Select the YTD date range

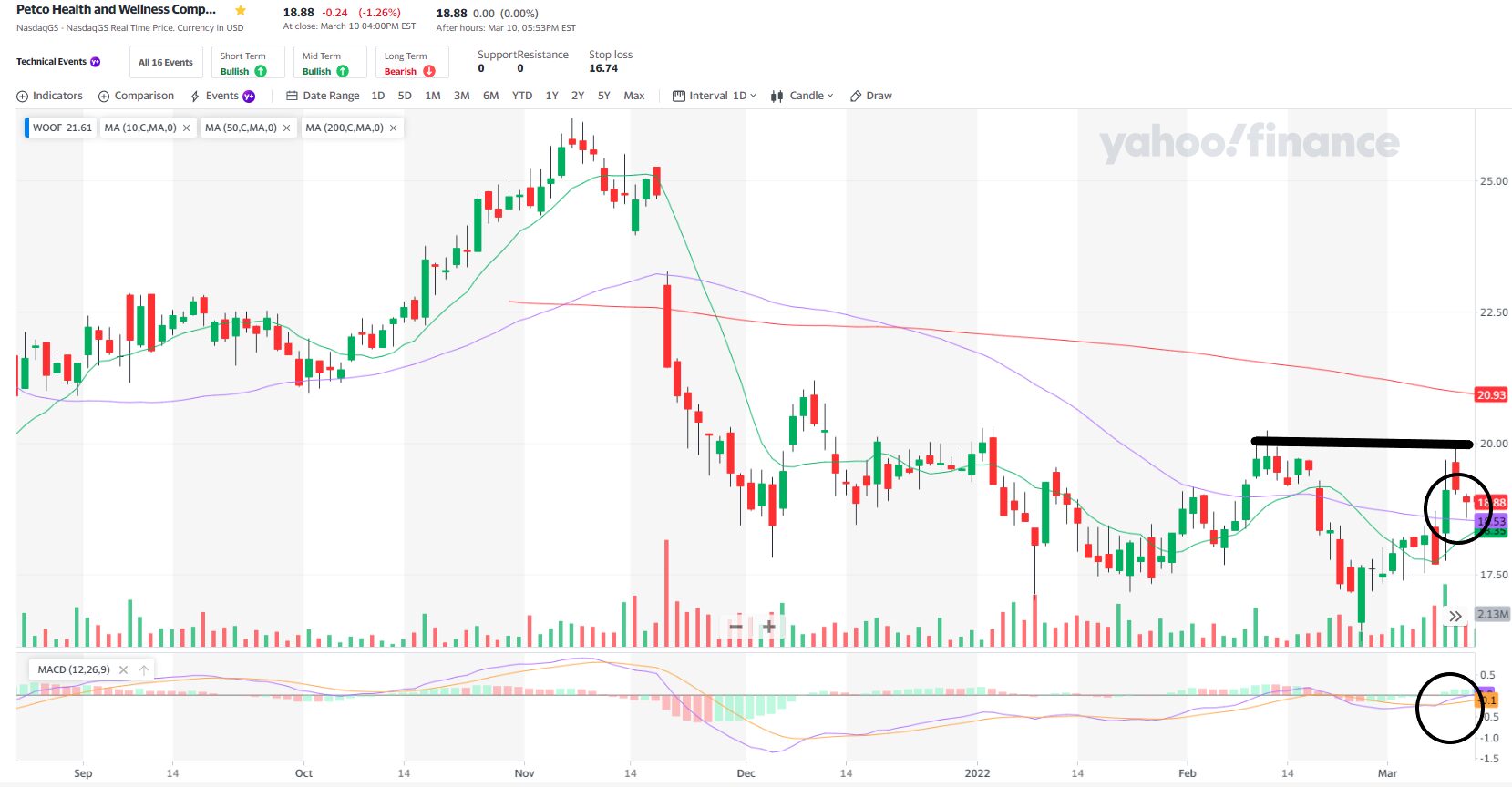[522, 96]
